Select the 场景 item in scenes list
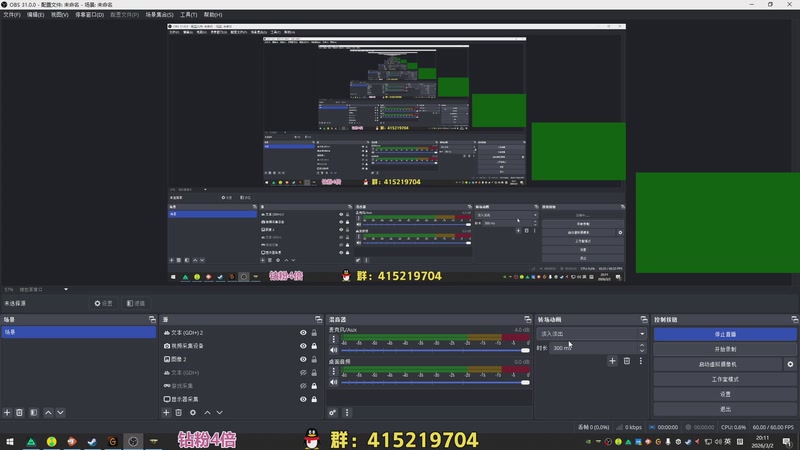This screenshot has height=450, width=800. pyautogui.click(x=79, y=332)
